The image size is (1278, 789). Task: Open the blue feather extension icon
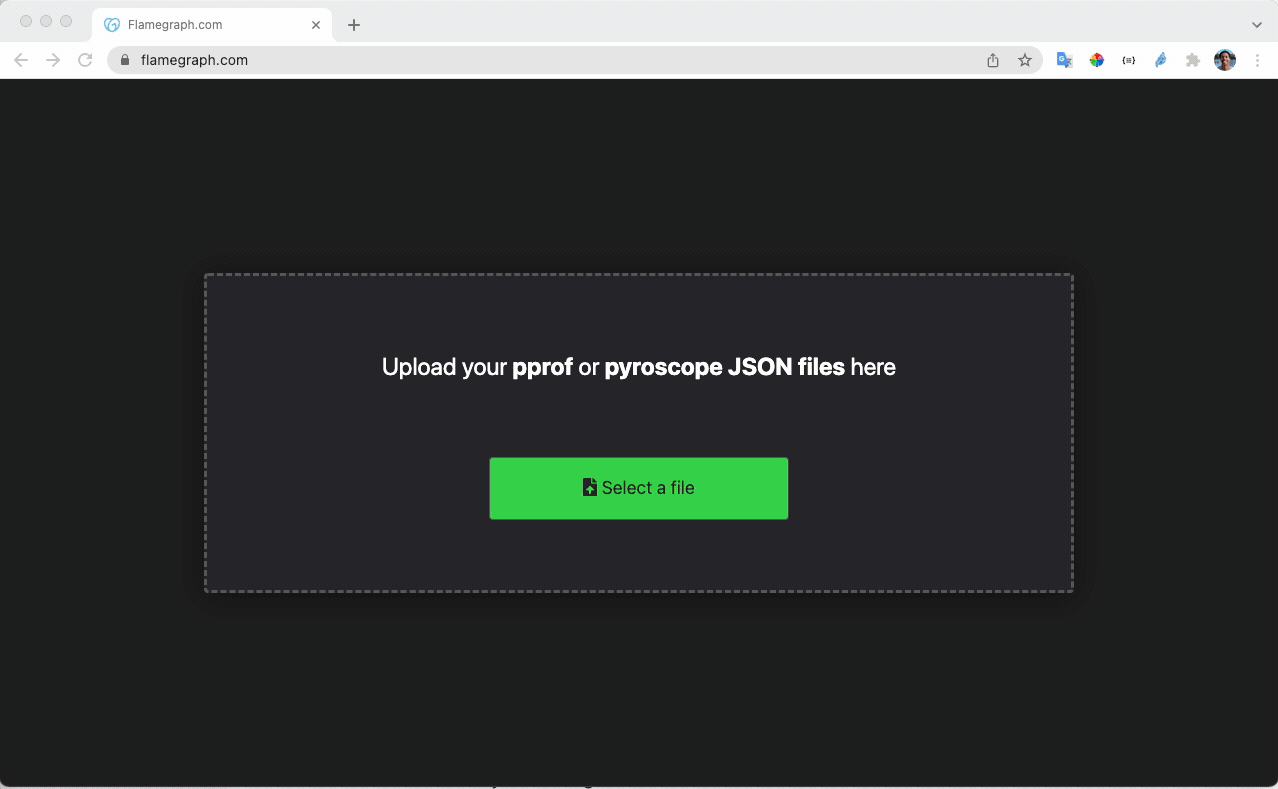[1161, 60]
